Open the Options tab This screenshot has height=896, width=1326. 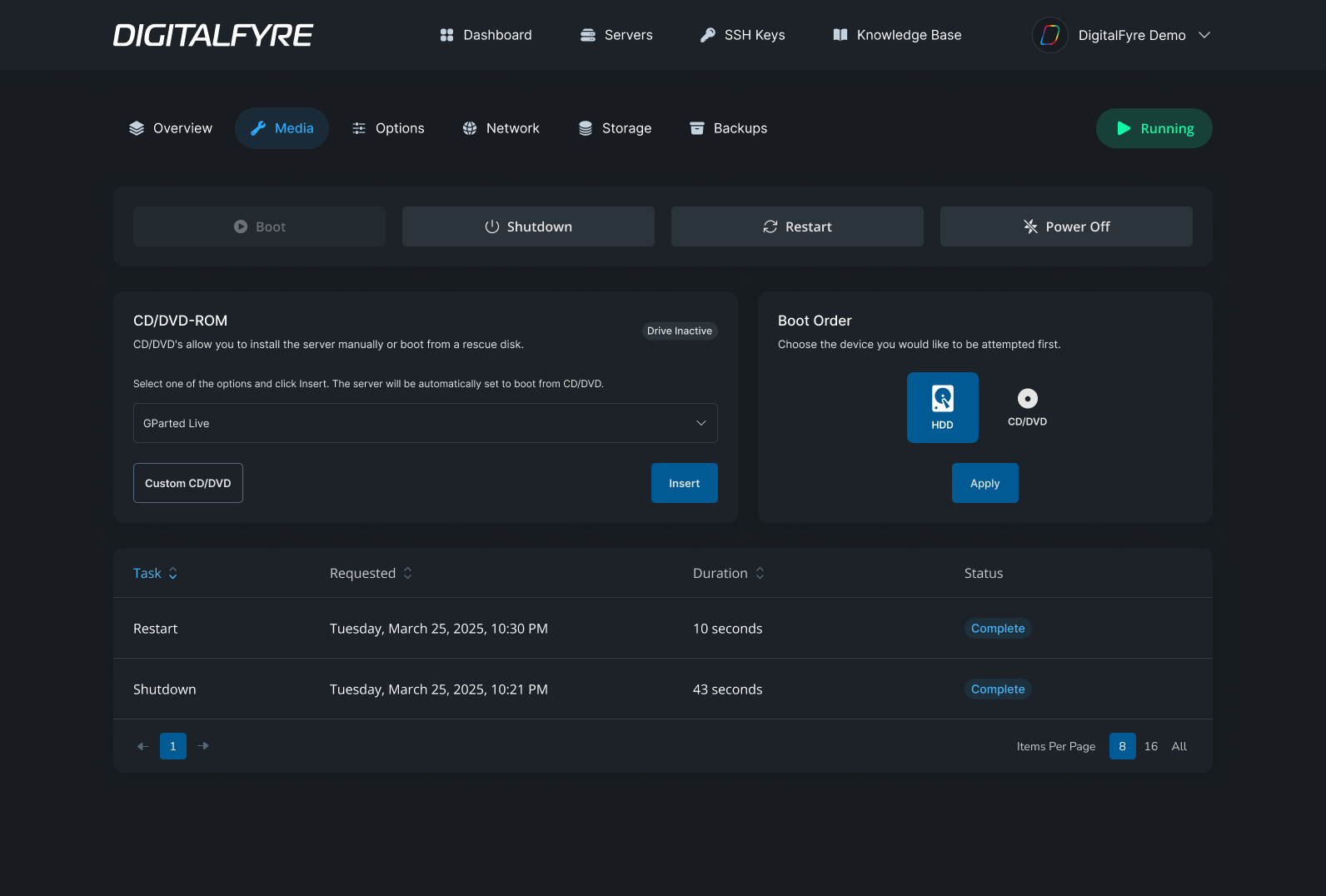point(388,128)
